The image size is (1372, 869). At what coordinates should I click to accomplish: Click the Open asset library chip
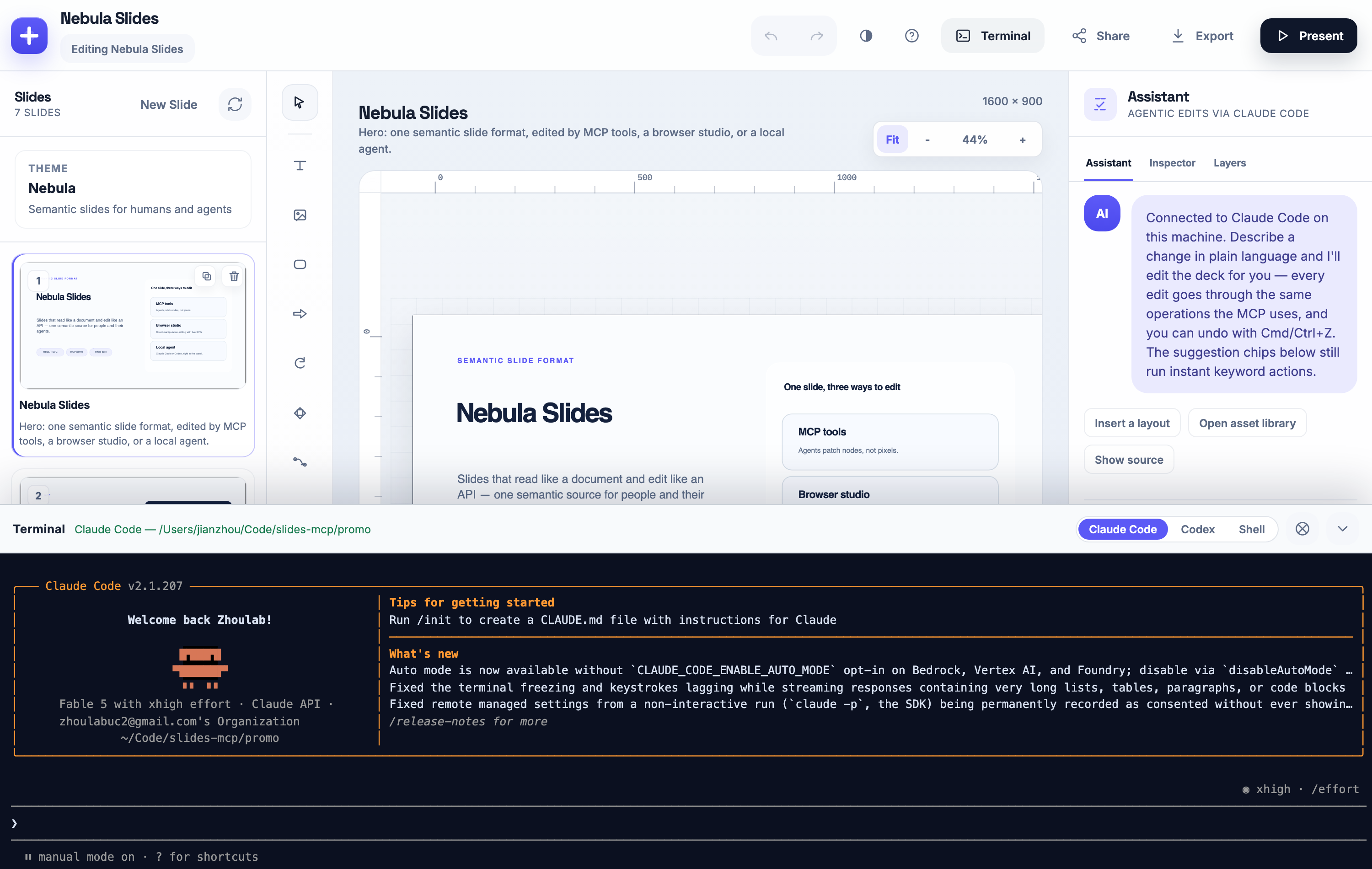tap(1247, 423)
